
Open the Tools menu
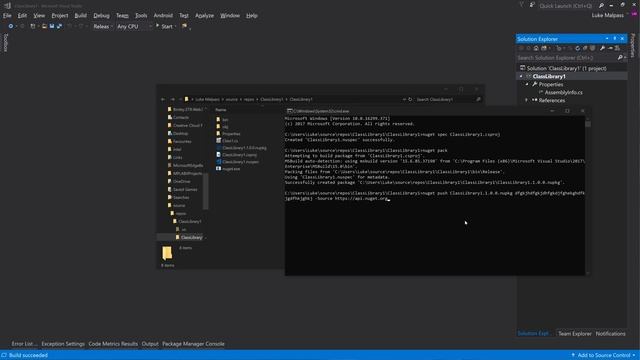(141, 16)
